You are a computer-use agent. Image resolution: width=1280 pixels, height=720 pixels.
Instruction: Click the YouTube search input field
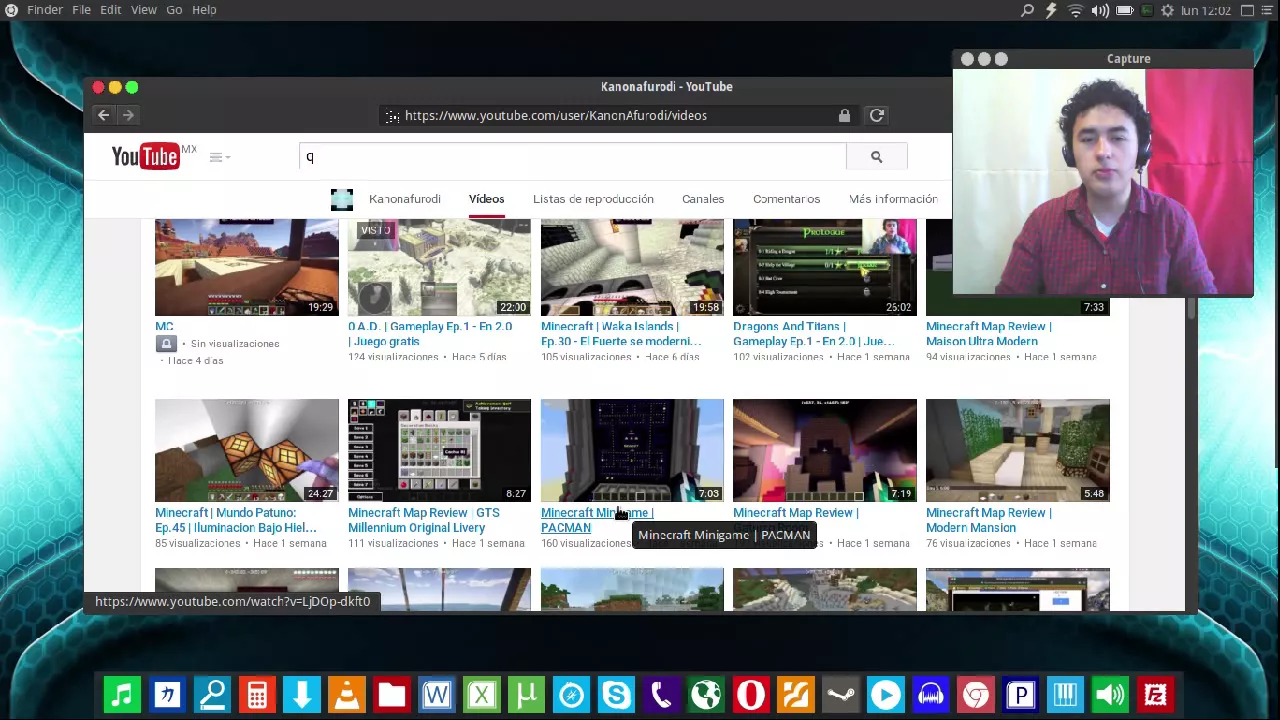click(x=572, y=157)
